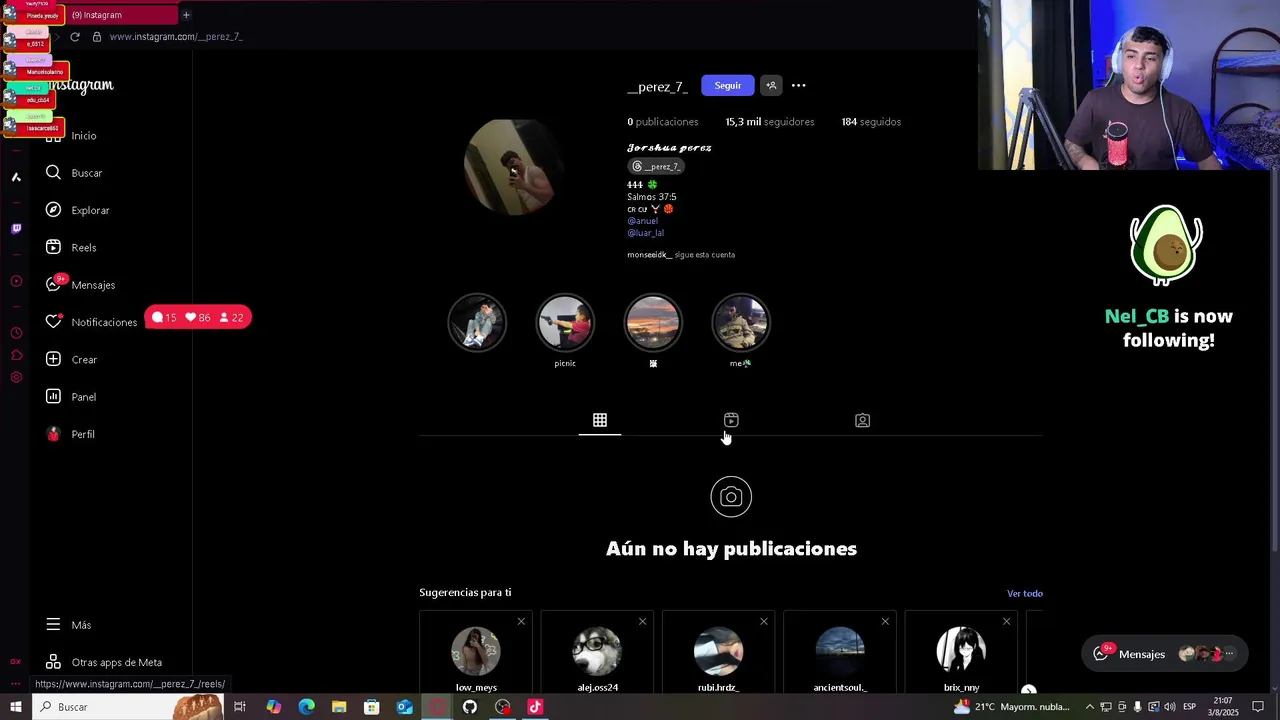Image resolution: width=1280 pixels, height=720 pixels.
Task: Open Otras apps de Meta
Action: tap(103, 662)
